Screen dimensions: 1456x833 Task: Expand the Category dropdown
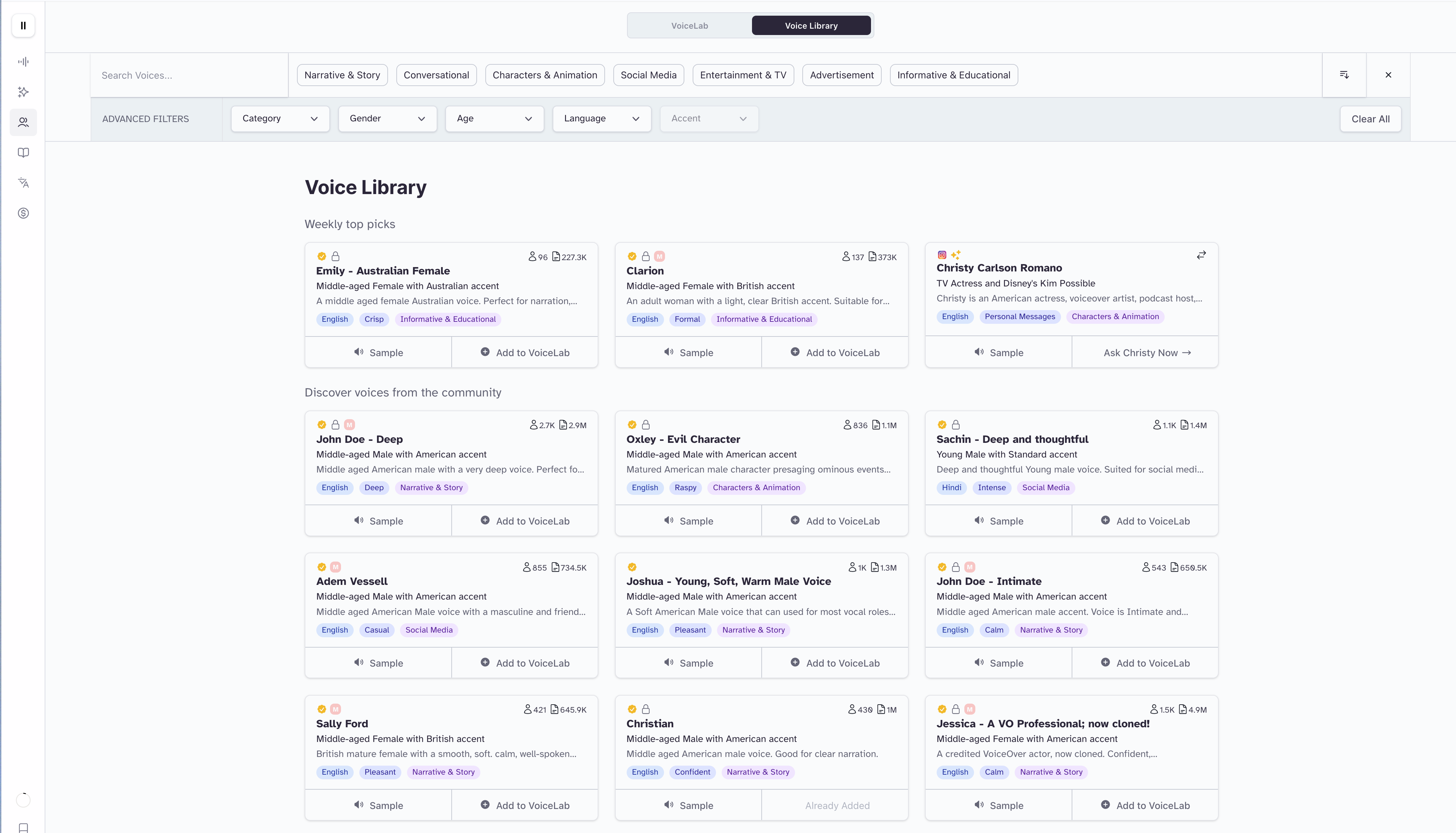point(280,118)
